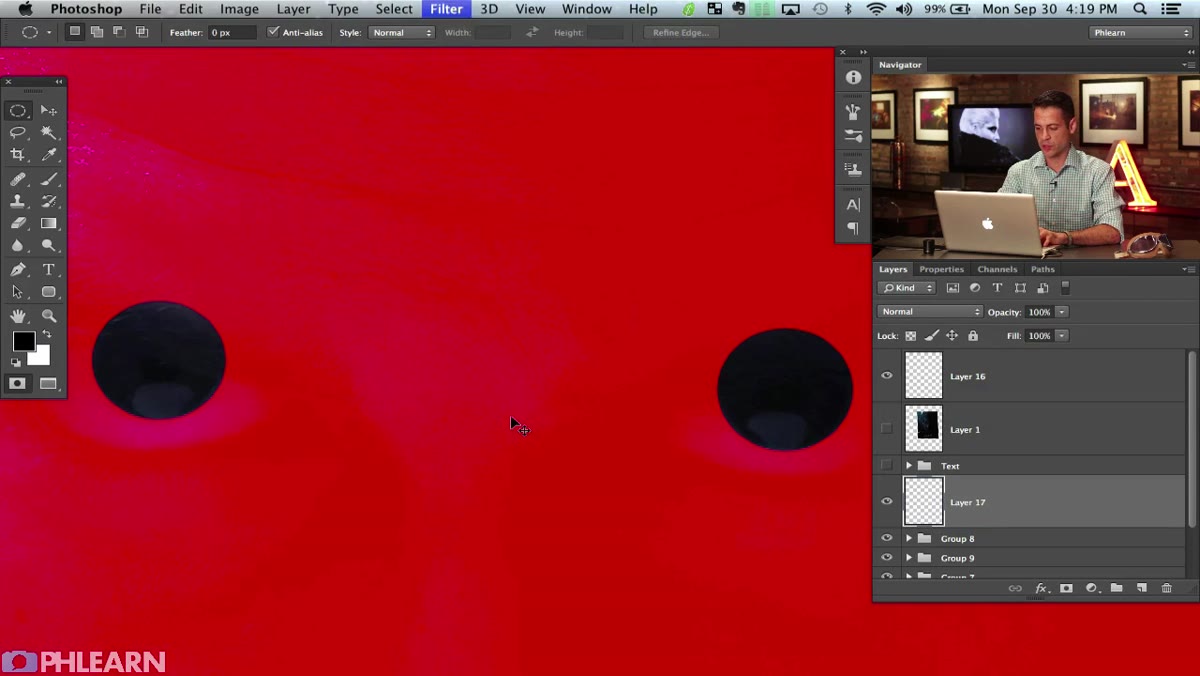This screenshot has width=1200, height=676.
Task: Open the Kind filter dropdown
Action: [x=907, y=288]
